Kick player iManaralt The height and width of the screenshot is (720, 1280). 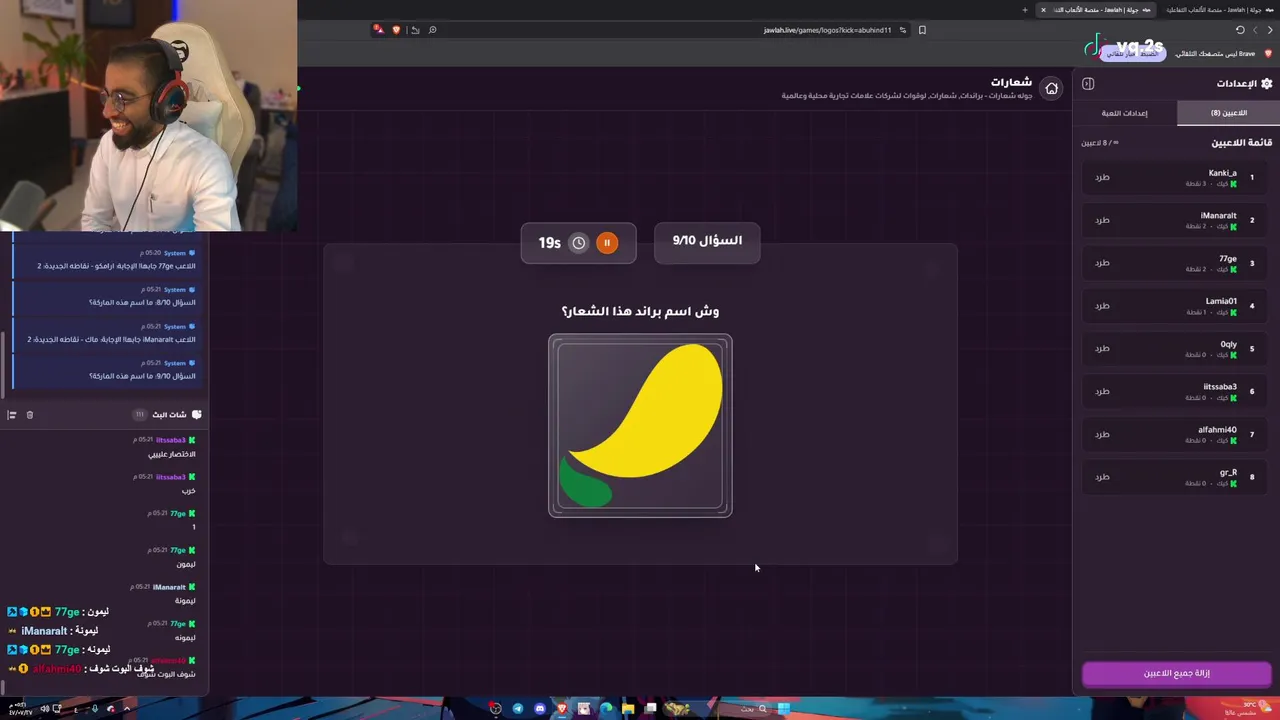pyautogui.click(x=1102, y=220)
